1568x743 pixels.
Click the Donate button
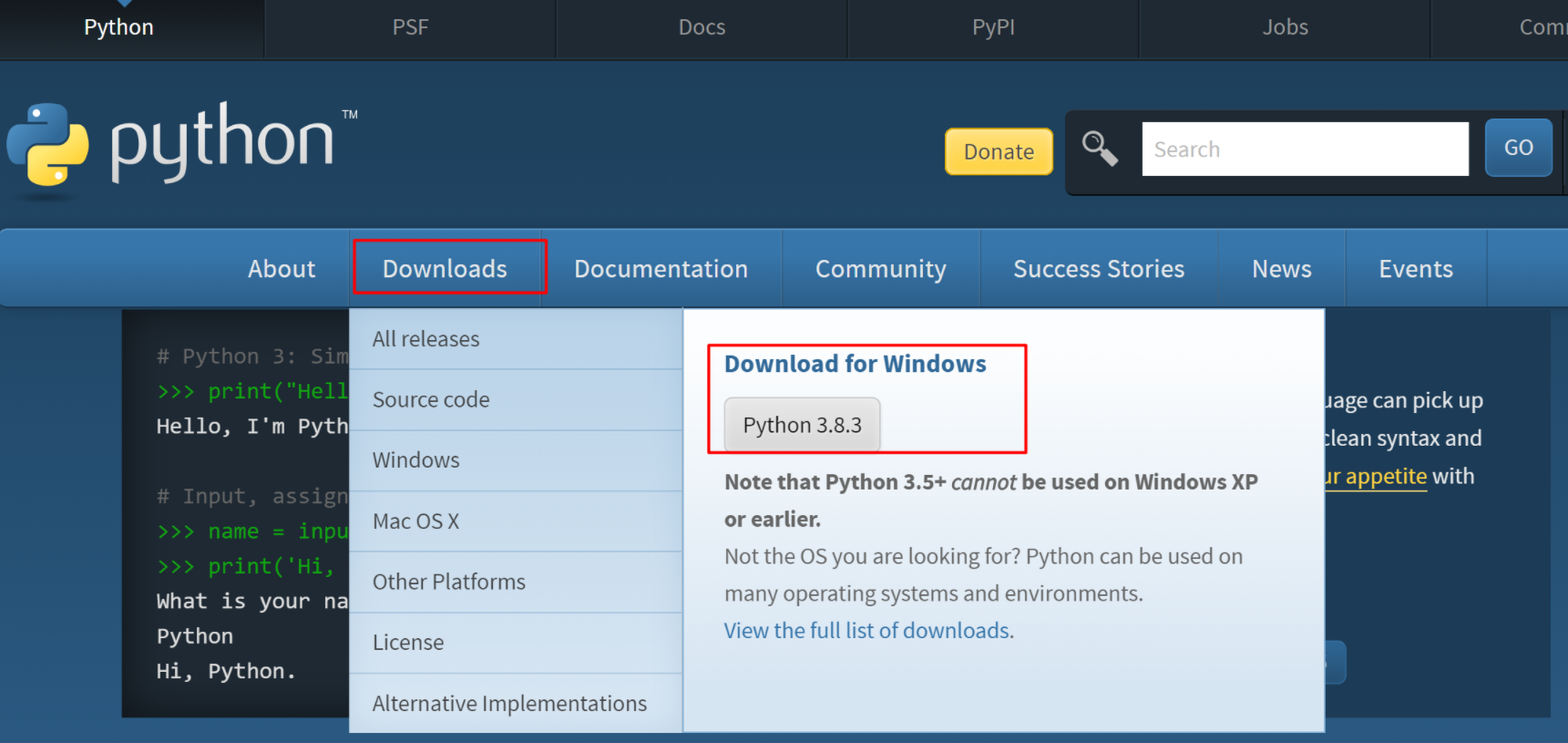(x=999, y=151)
